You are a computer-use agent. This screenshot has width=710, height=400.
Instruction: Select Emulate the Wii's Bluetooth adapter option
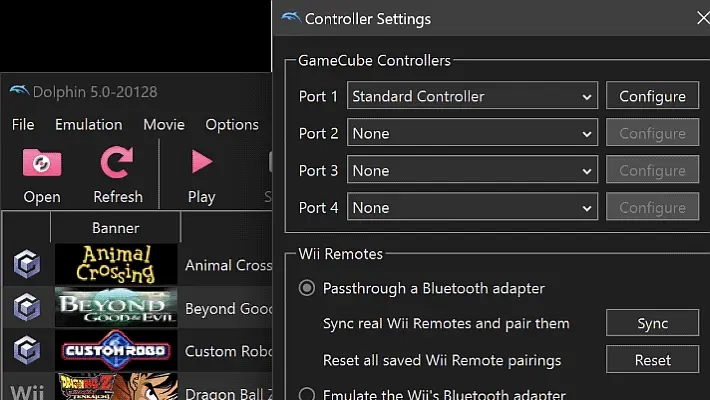[x=307, y=394]
